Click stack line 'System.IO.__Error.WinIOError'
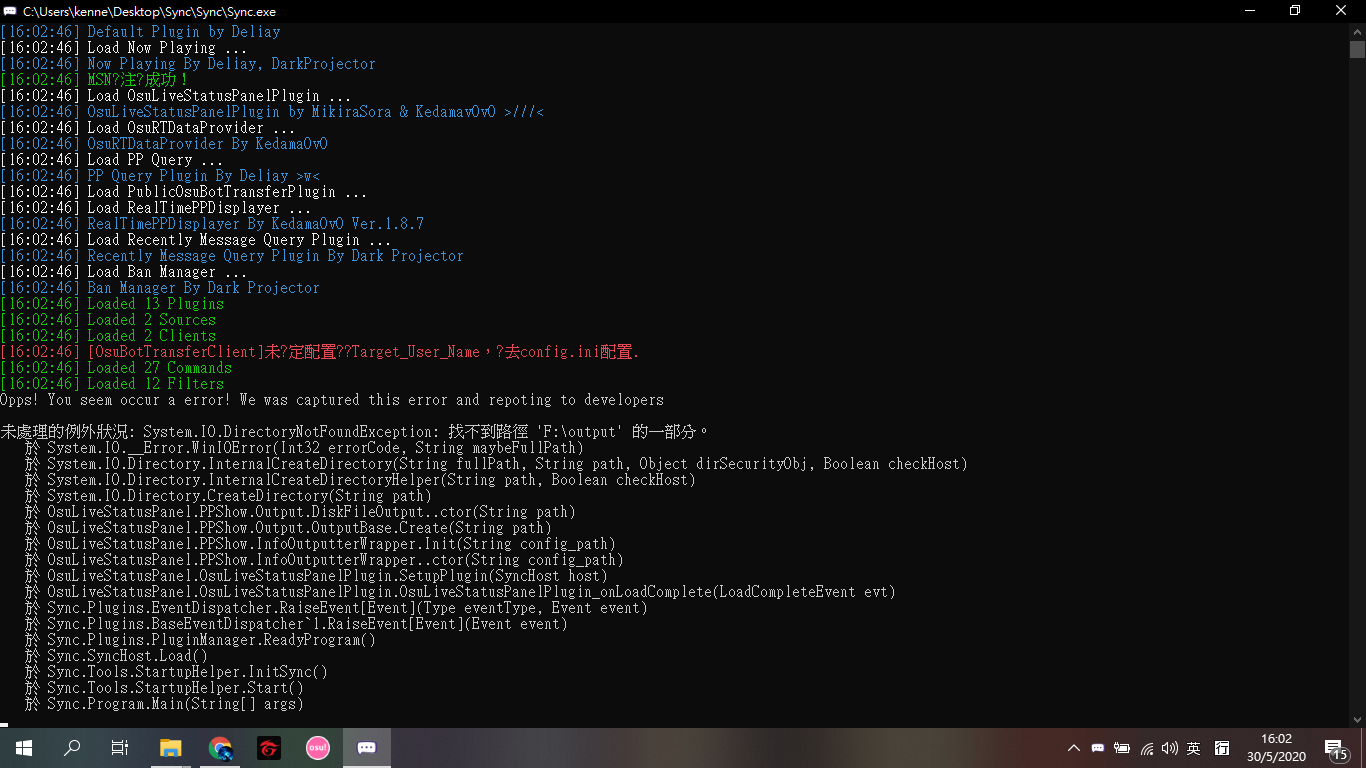This screenshot has width=1366, height=768. pyautogui.click(x=304, y=448)
